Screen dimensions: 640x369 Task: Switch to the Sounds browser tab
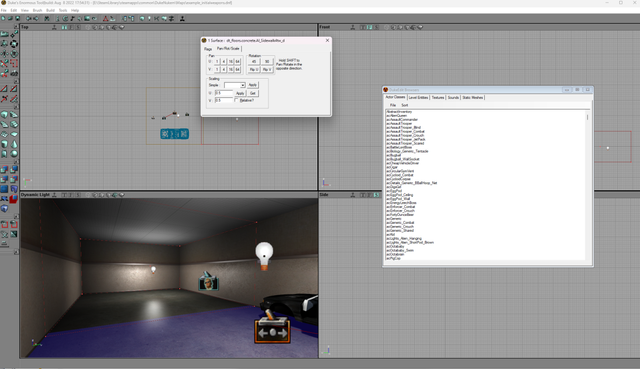[453, 98]
